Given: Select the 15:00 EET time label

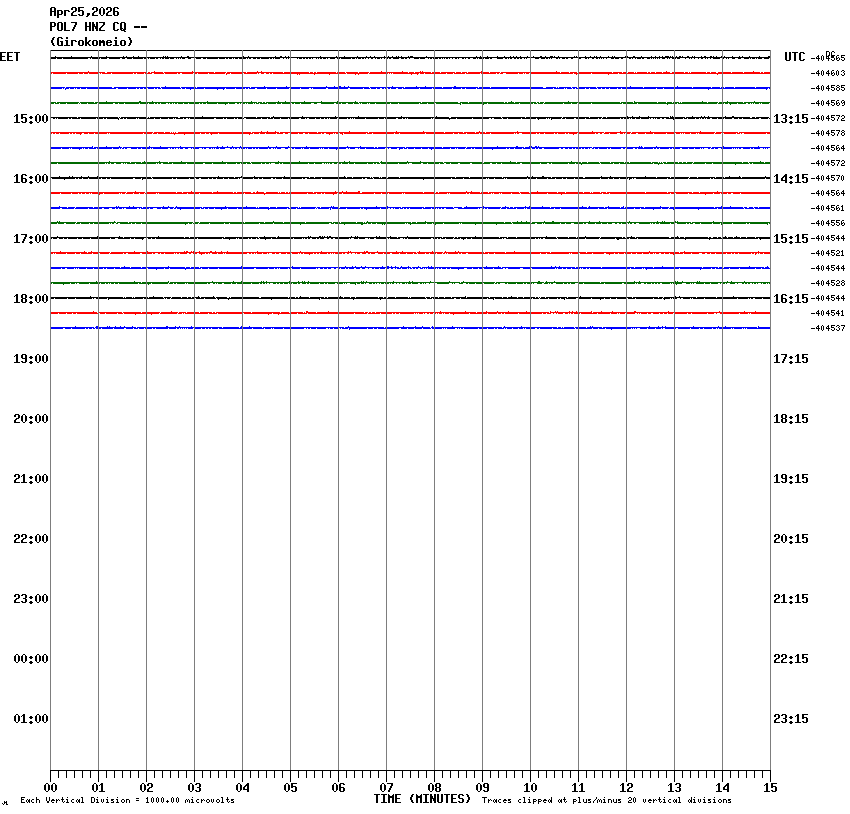Looking at the screenshot, I should coord(30,119).
